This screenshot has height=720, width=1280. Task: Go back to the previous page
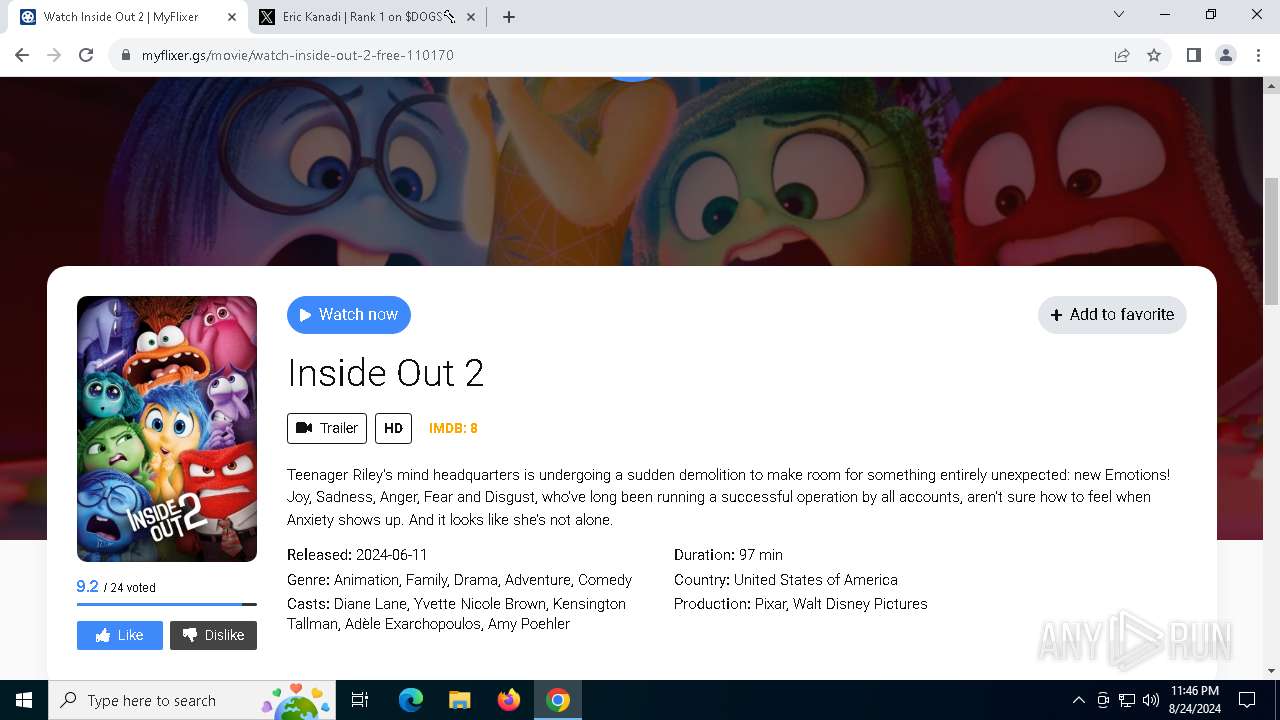(x=22, y=55)
